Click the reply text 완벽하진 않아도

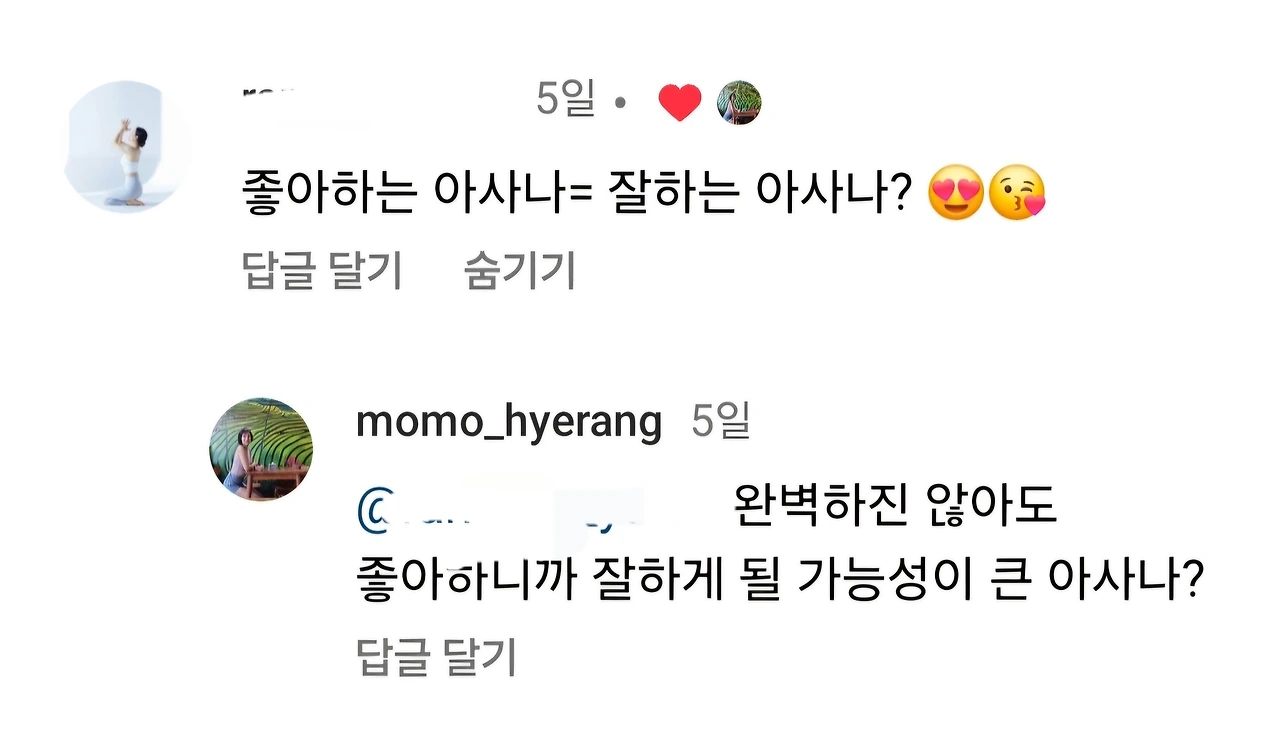point(894,510)
